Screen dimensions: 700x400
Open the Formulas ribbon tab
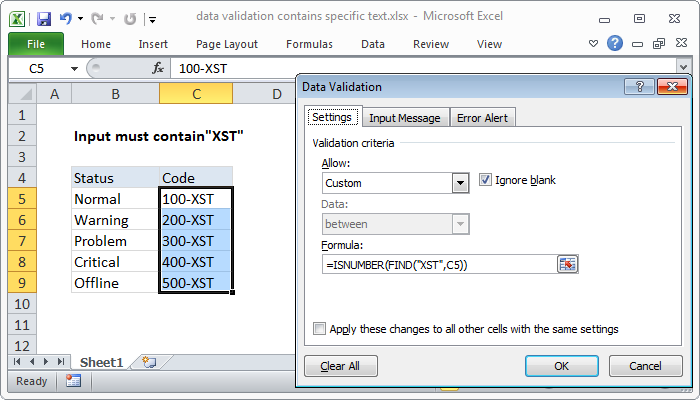[x=309, y=44]
